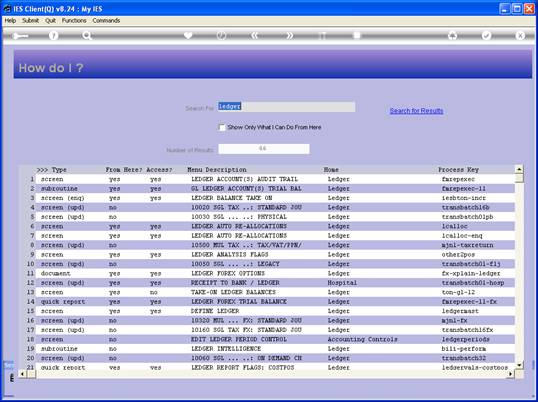
Task: Go forward with the double right arrows
Action: [290, 35]
